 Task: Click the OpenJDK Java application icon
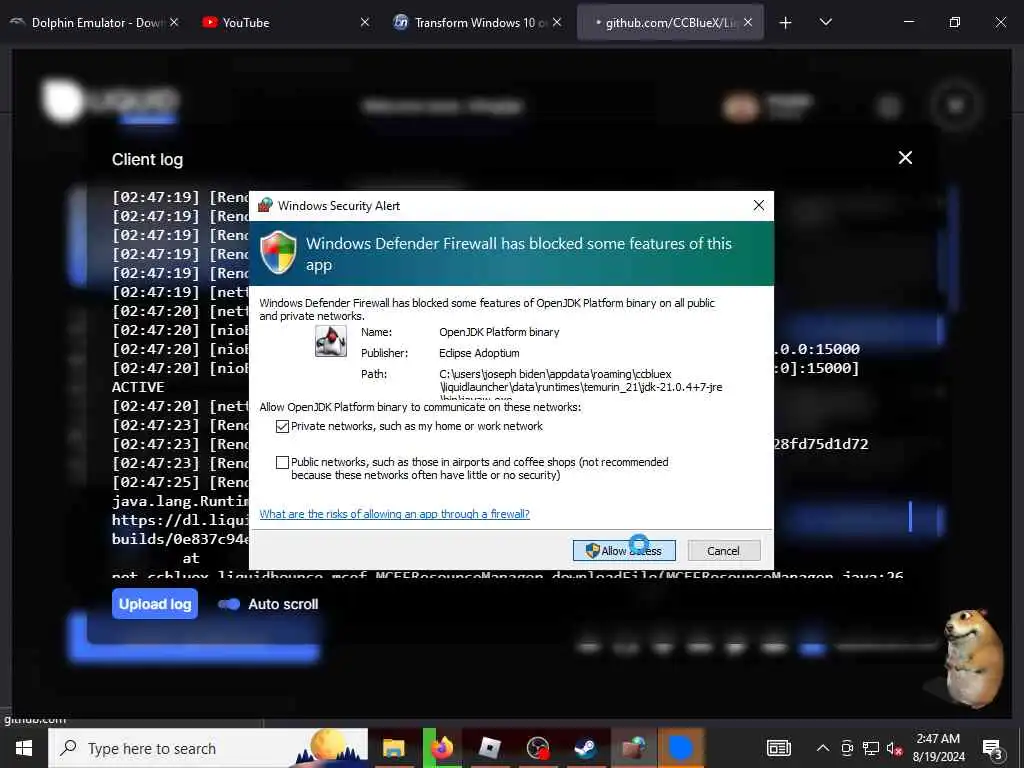330,340
